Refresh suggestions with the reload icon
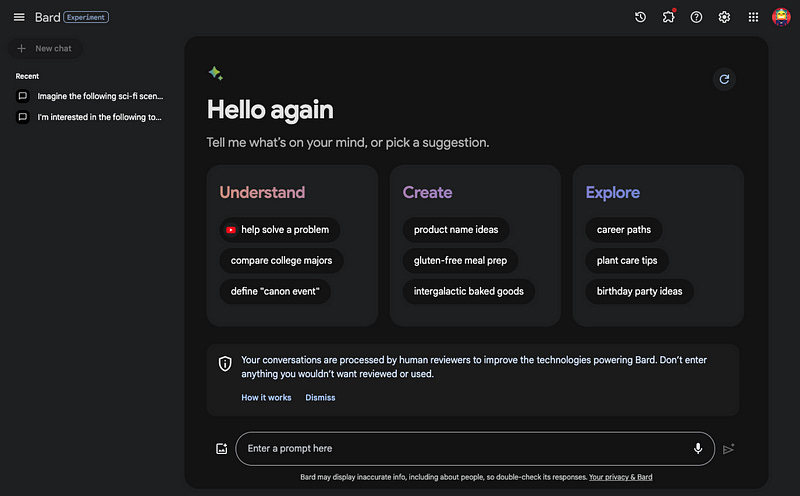800x496 pixels. click(724, 79)
